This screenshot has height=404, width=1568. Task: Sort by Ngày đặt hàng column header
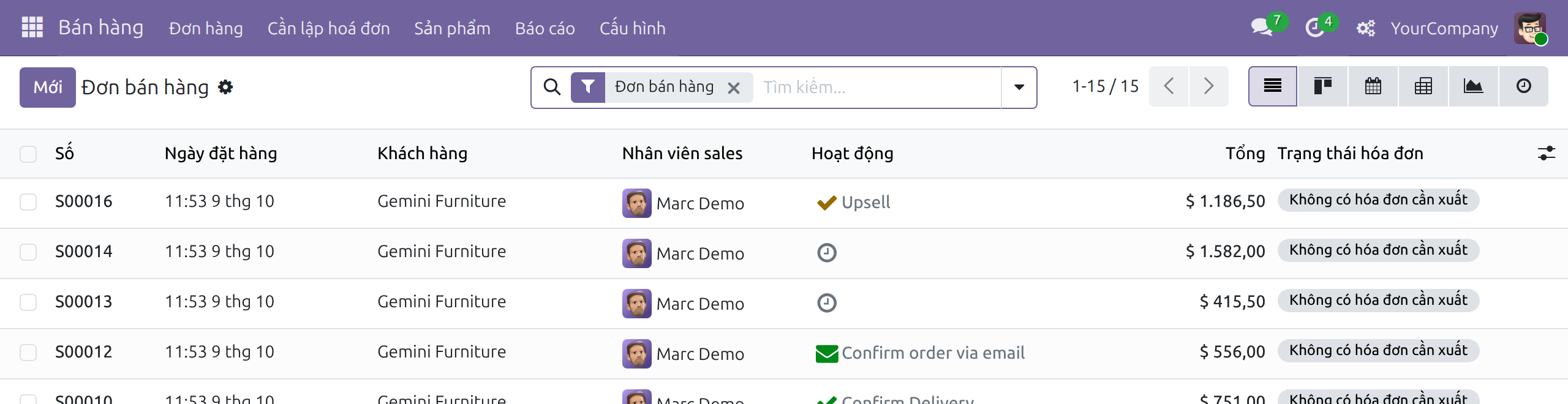coord(221,153)
